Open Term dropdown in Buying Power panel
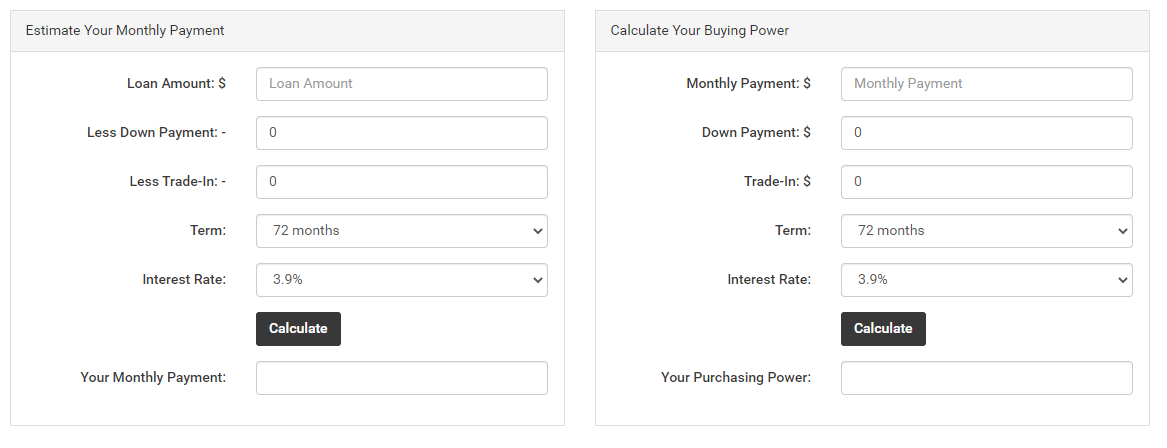Screen dimensions: 1167x448 coord(987,231)
